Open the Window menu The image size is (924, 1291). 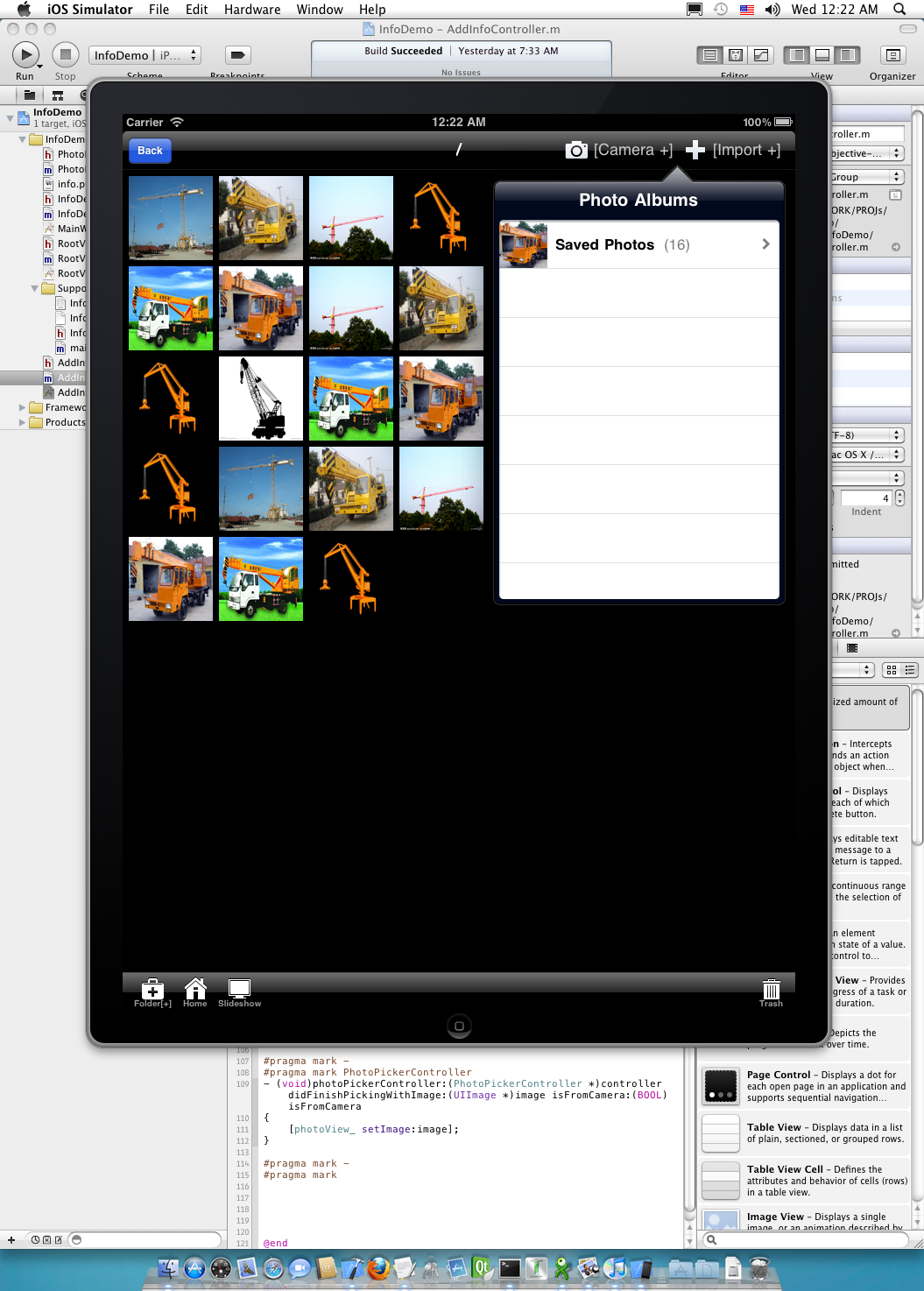[x=320, y=10]
